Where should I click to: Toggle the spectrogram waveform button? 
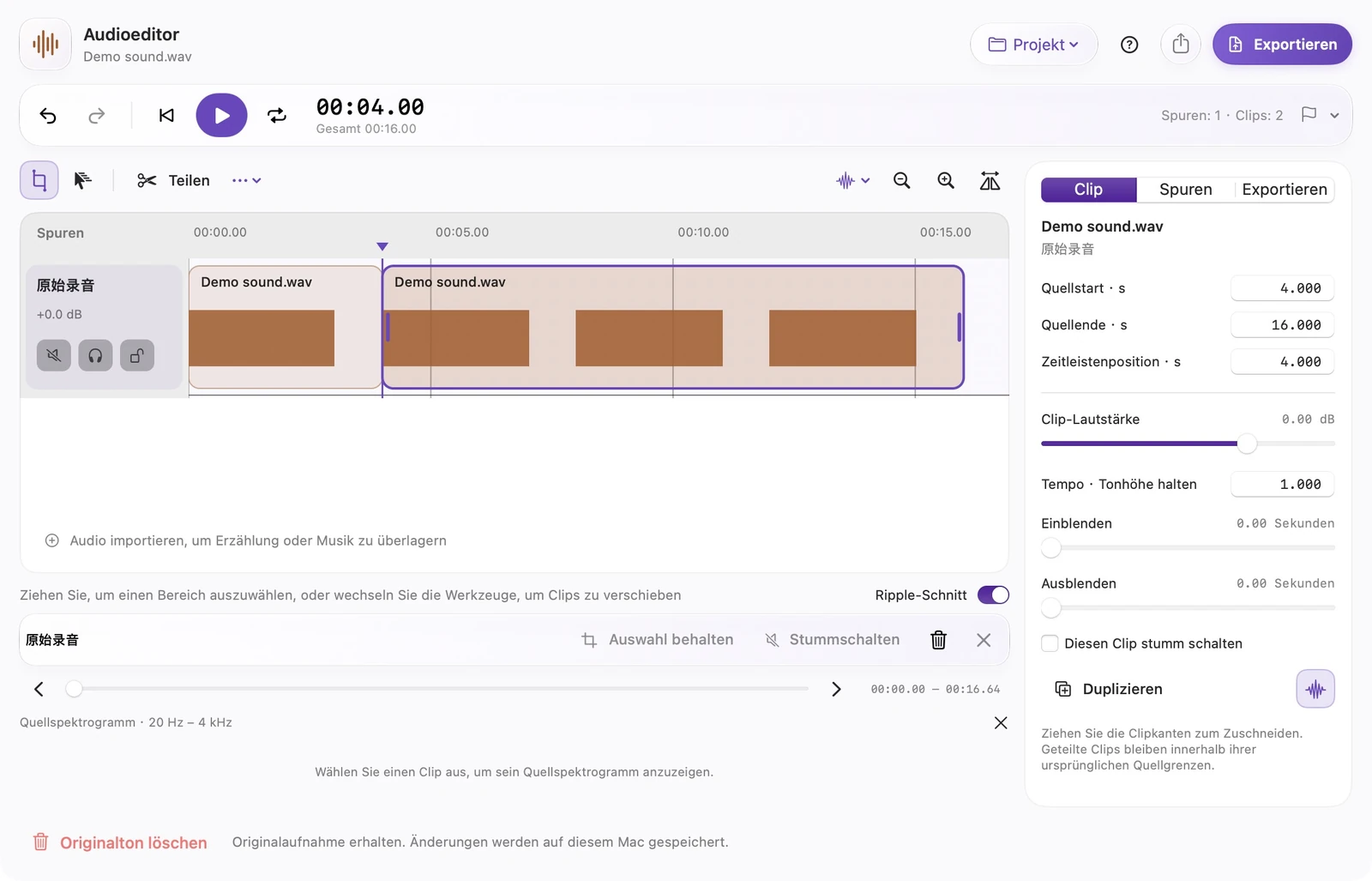1315,689
